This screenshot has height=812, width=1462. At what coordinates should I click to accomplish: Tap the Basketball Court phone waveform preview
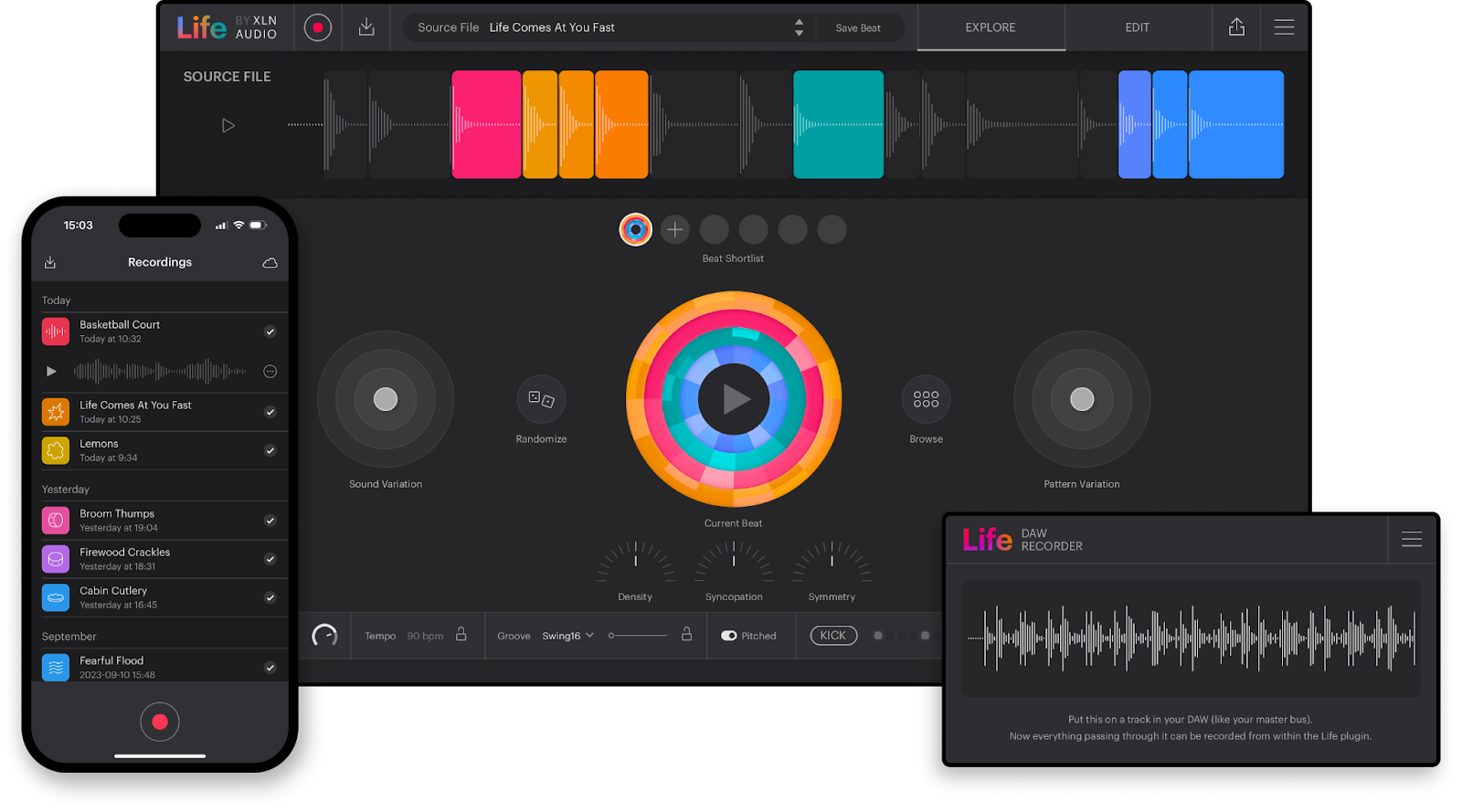160,371
